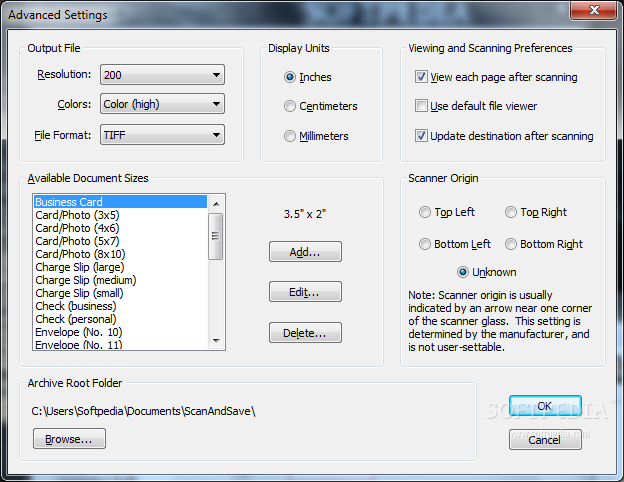The height and width of the screenshot is (482, 624).
Task: Select Card/Photo (4x6) size
Action: (x=120, y=228)
